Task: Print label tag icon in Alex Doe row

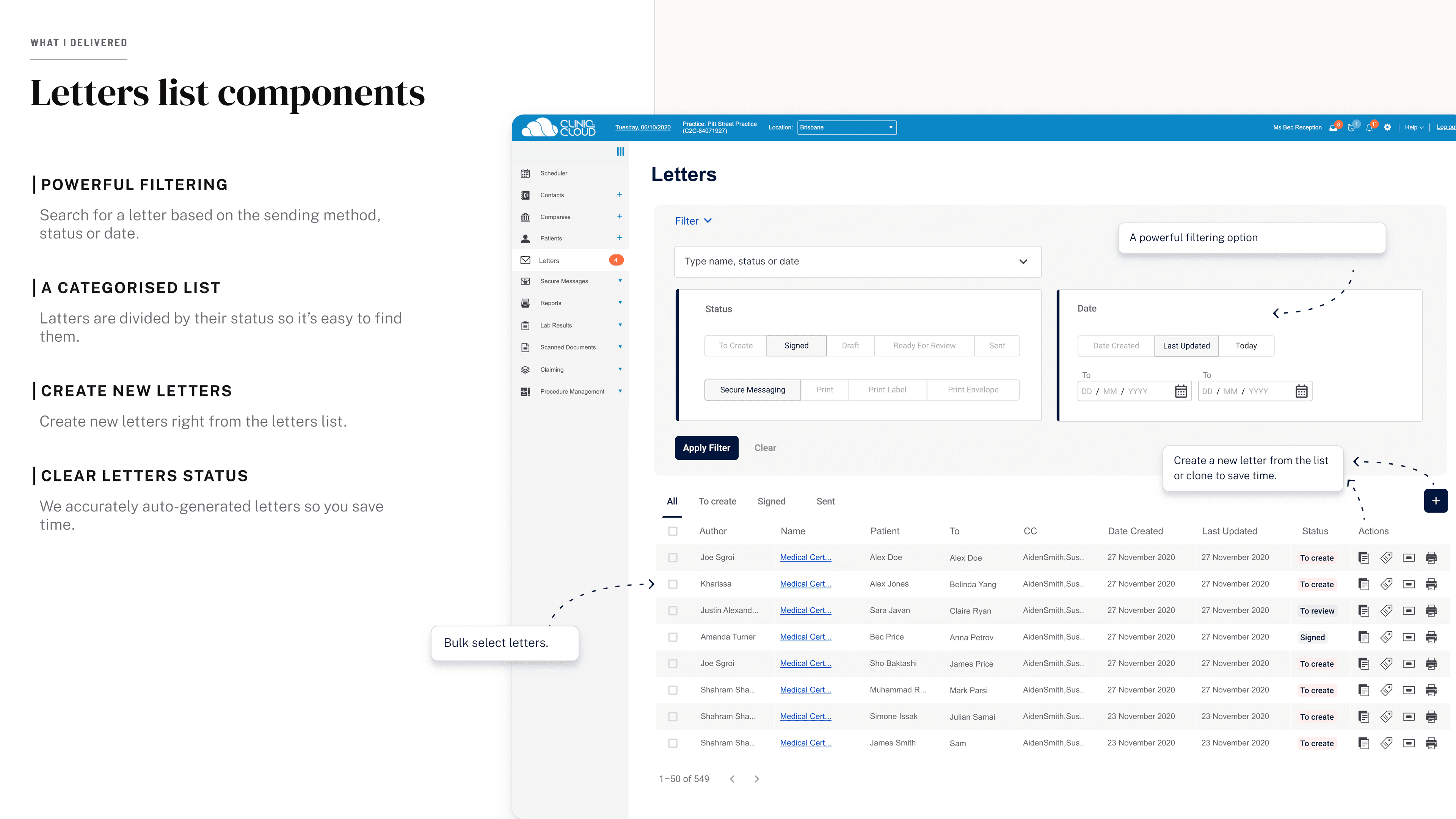Action: point(1387,558)
